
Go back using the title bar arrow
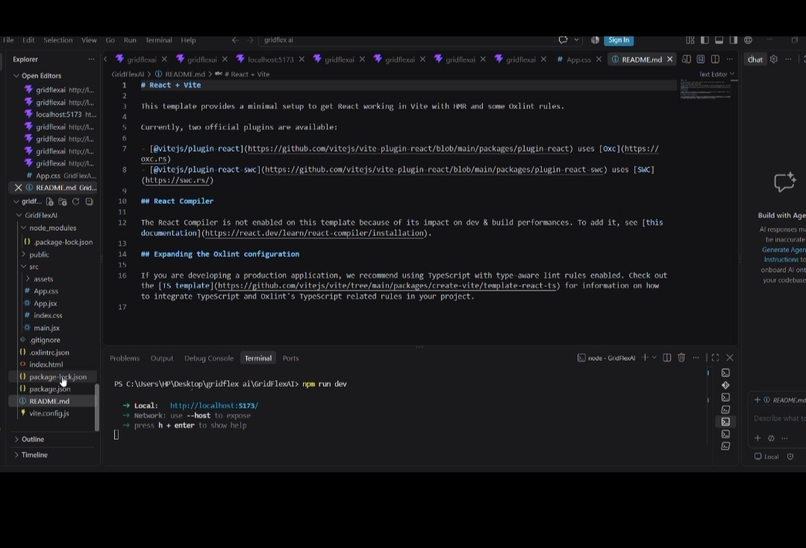tap(235, 40)
